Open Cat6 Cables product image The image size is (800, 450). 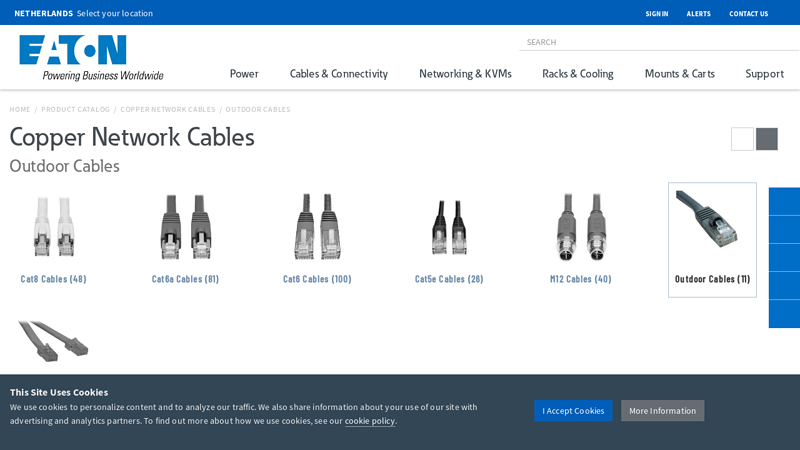click(317, 228)
